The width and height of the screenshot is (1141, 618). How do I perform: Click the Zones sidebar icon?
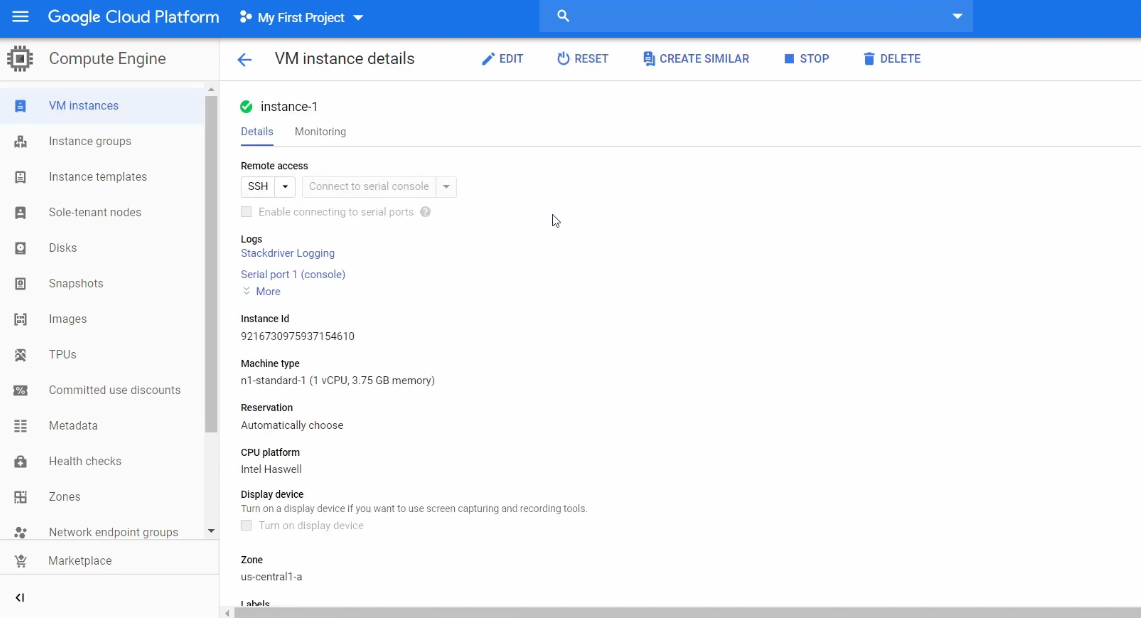[20, 497]
